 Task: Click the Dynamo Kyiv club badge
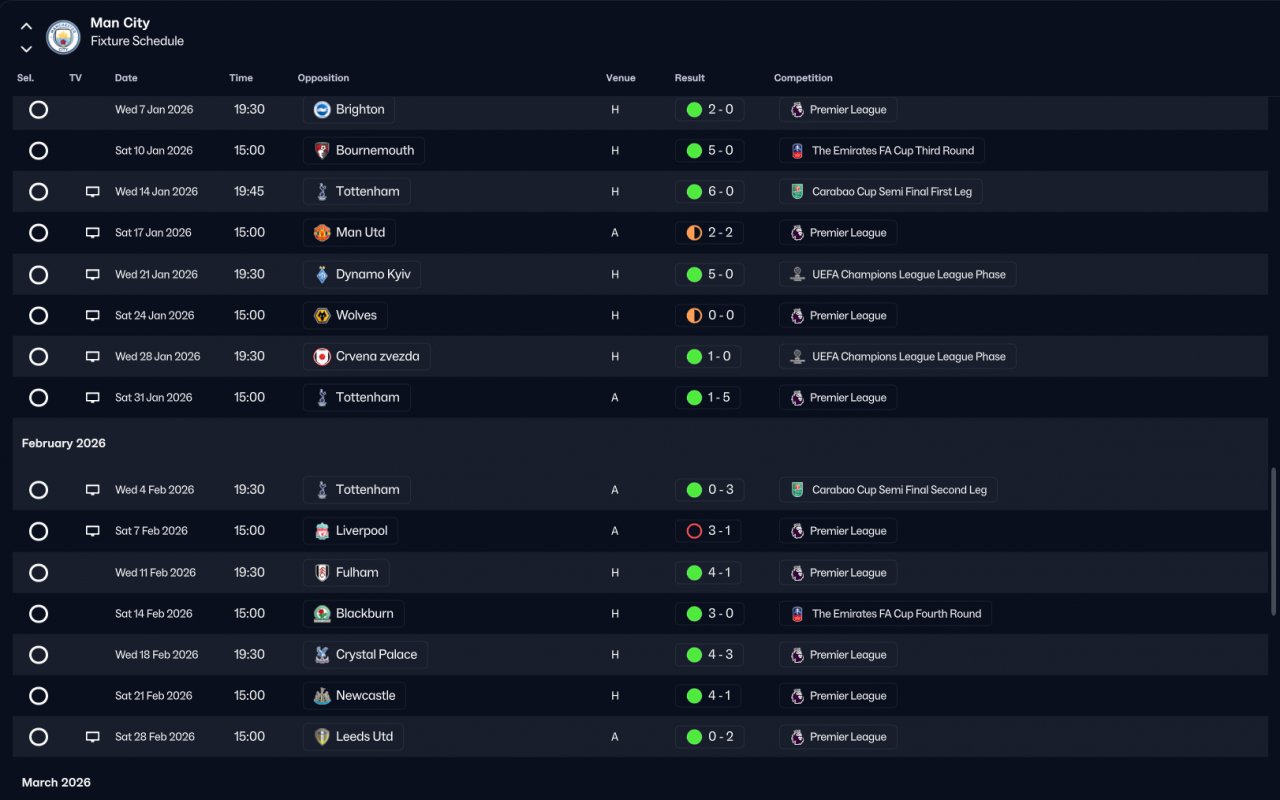(x=322, y=274)
